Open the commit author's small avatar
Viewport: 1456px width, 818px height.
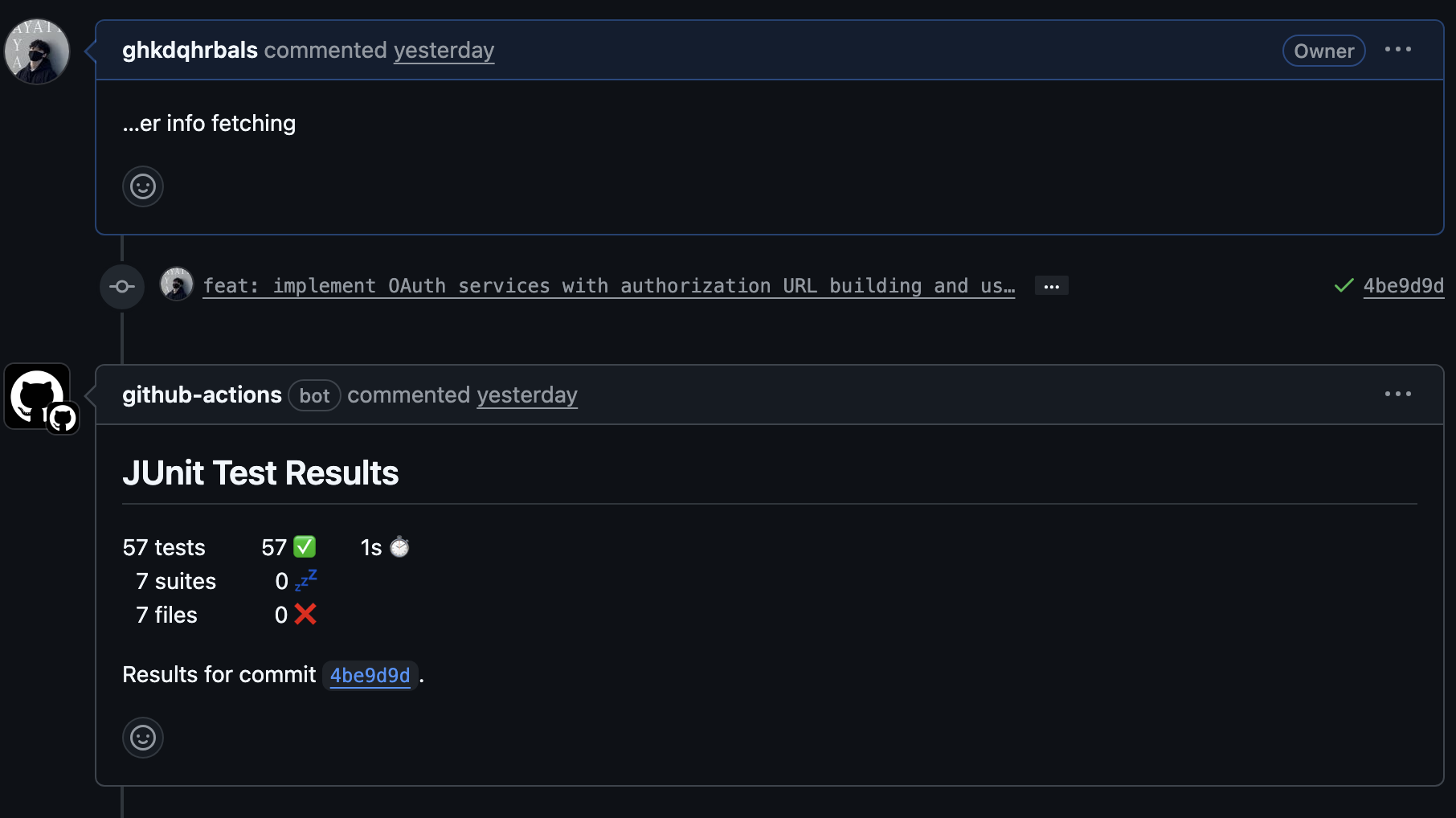177,284
